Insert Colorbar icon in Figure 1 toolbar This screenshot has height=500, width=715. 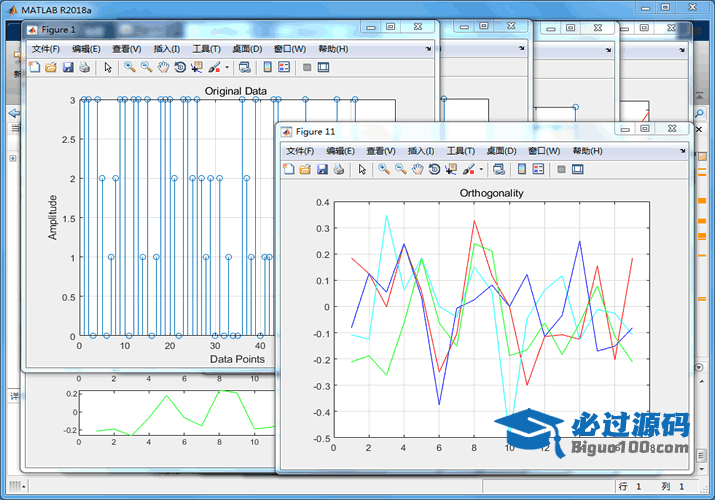pos(268,67)
